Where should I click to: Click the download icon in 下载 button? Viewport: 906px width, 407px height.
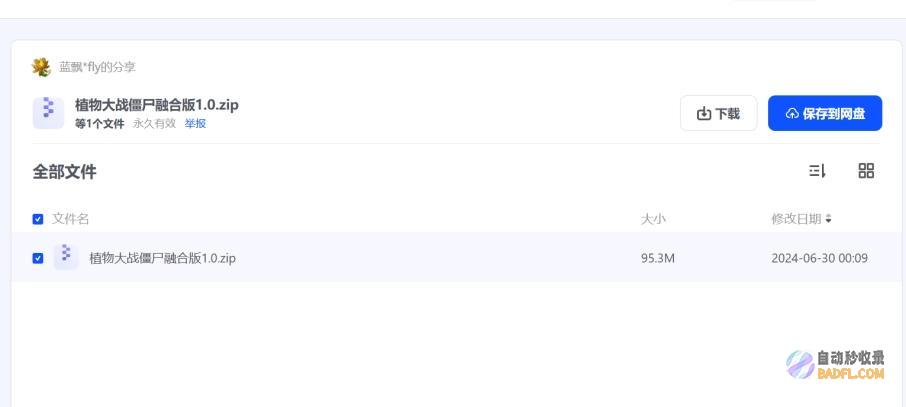coord(704,114)
